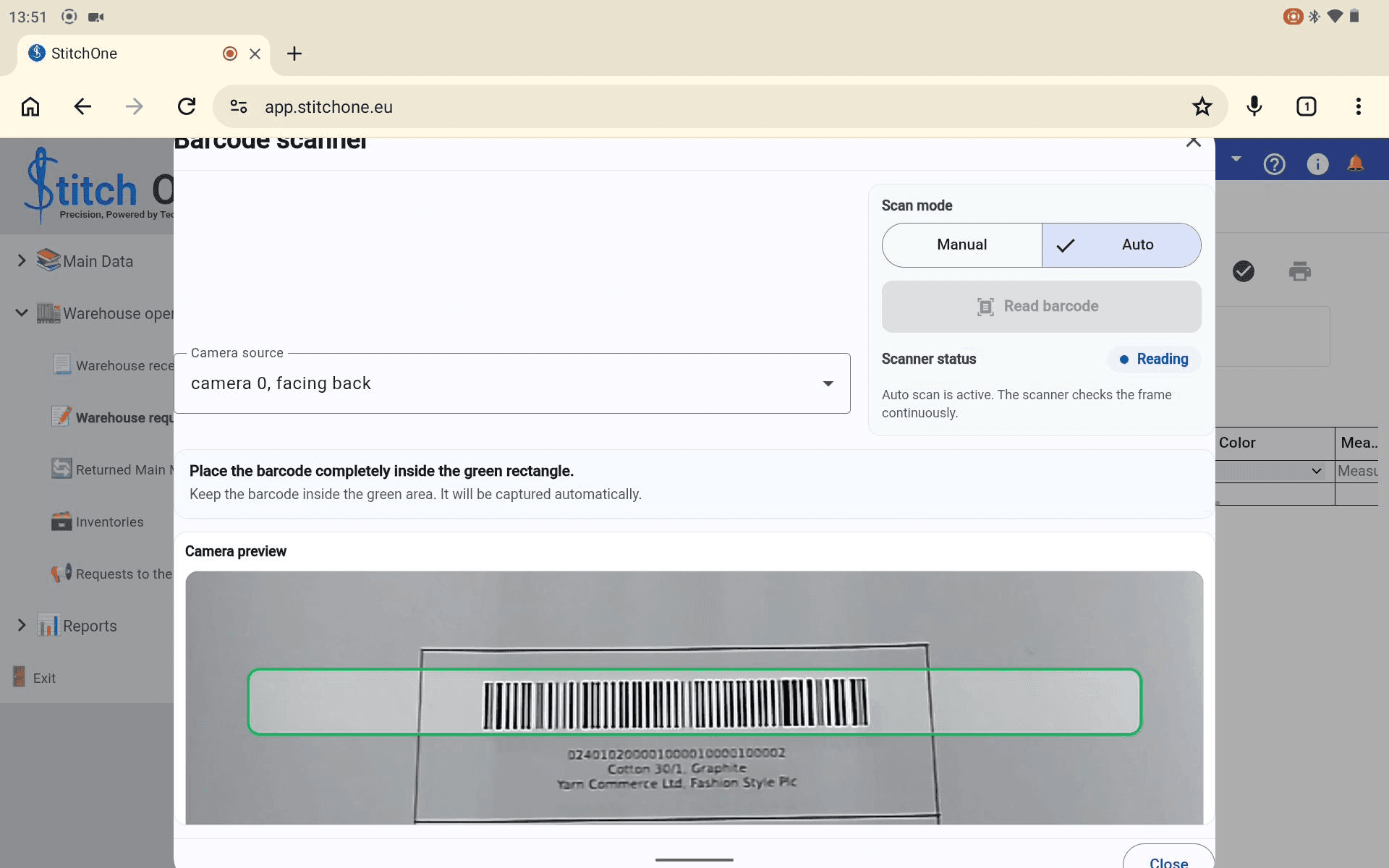Screen dimensions: 1389x868
Task: Navigate forward in browser
Action: pyautogui.click(x=135, y=107)
